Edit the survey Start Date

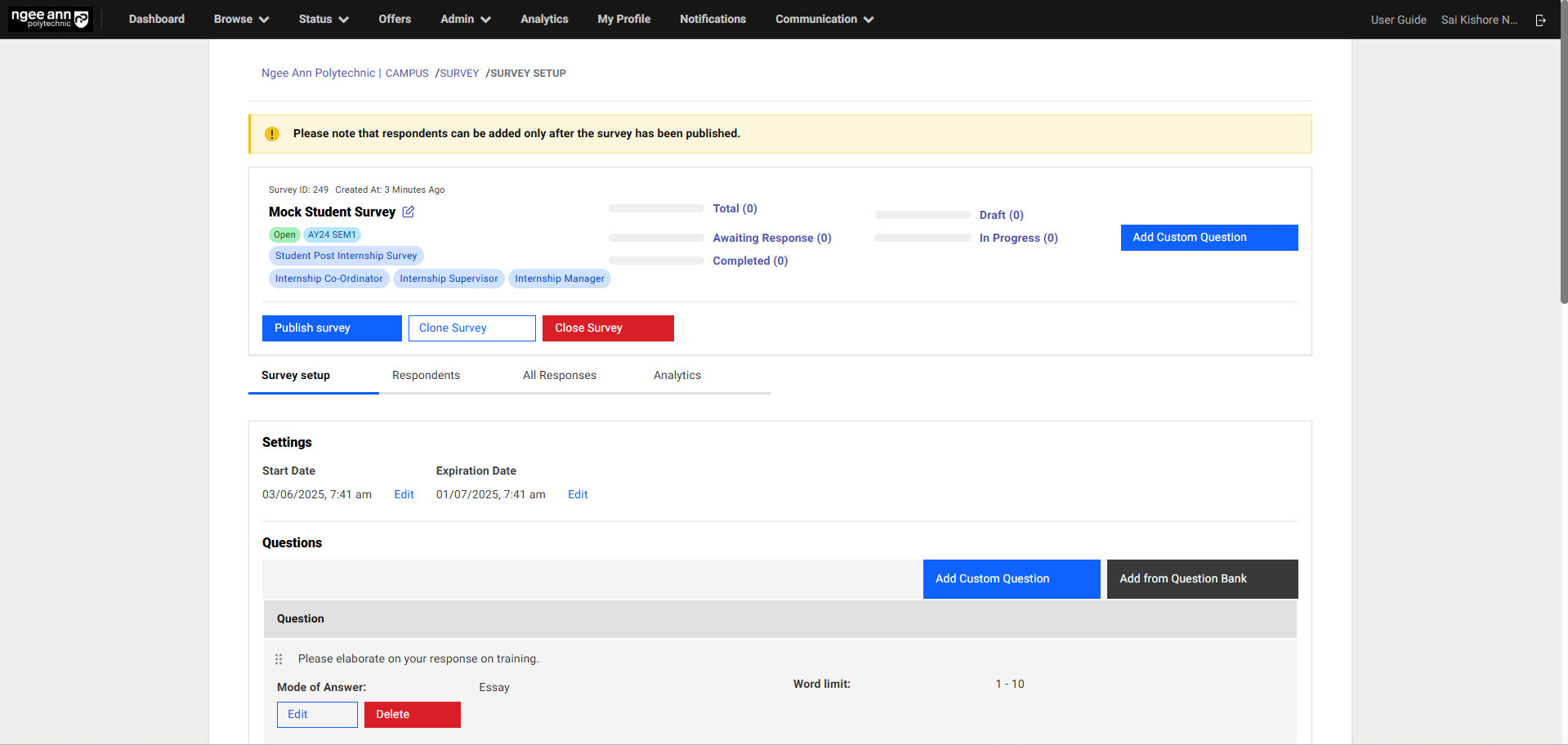tap(404, 494)
